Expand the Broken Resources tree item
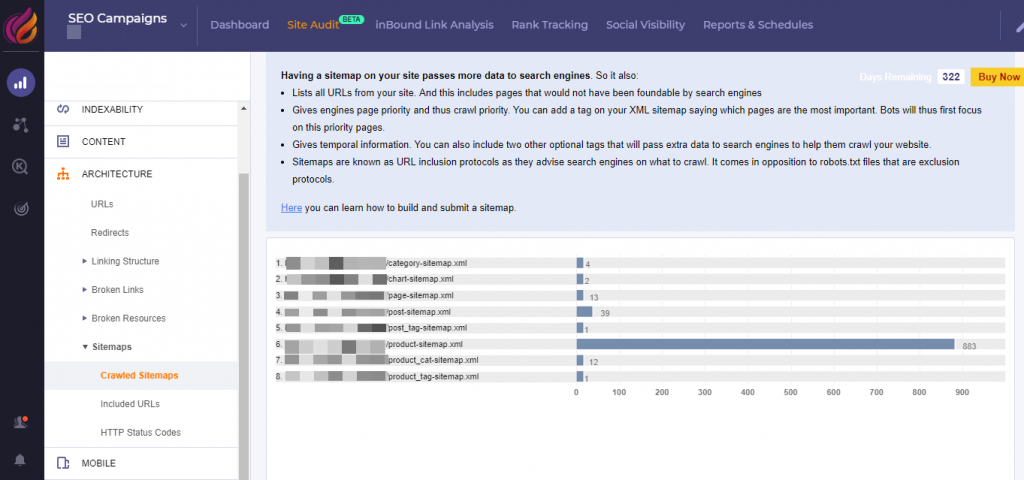The image size is (1024, 480). tap(85, 318)
